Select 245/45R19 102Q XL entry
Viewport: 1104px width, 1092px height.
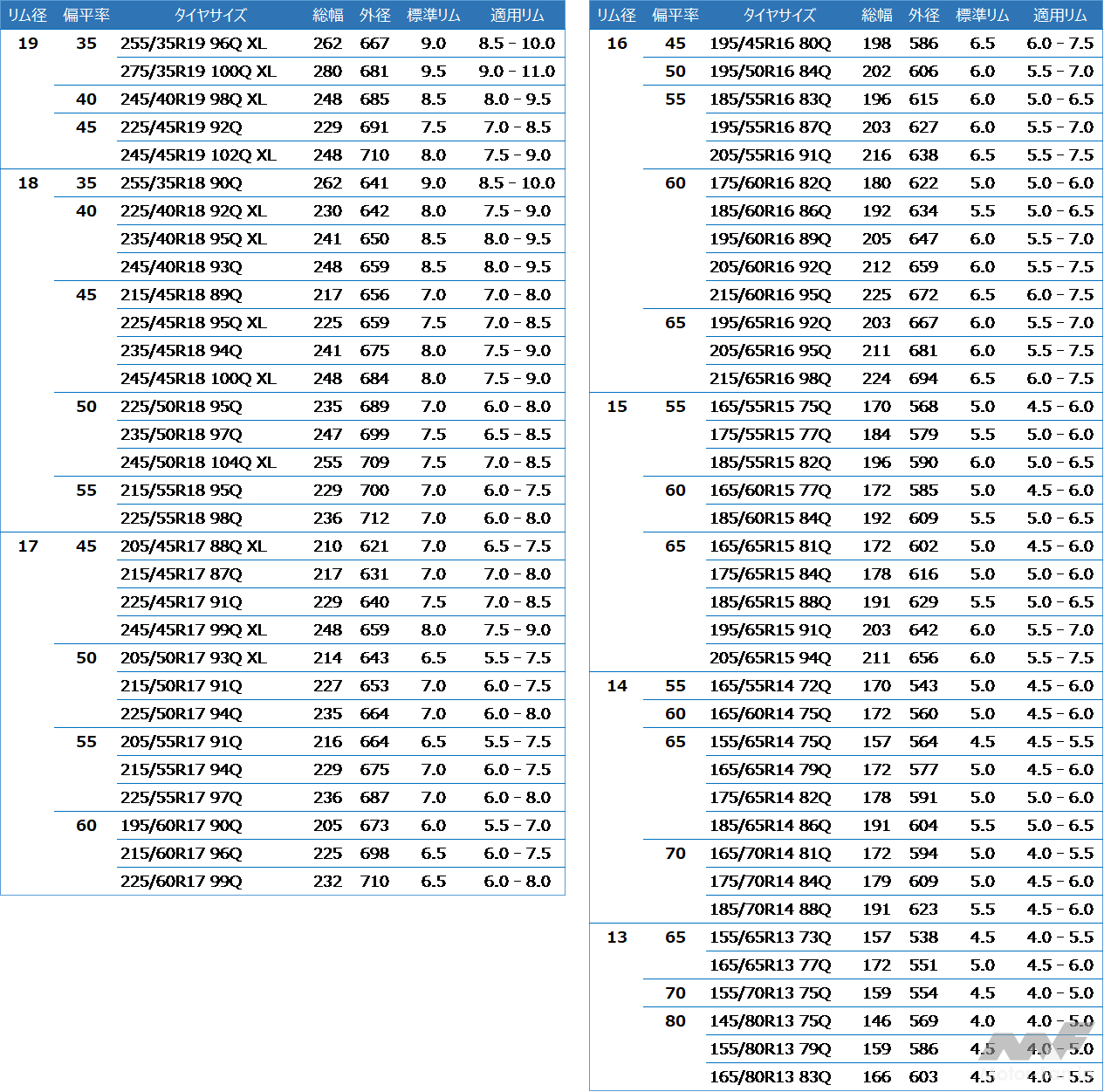point(198,155)
